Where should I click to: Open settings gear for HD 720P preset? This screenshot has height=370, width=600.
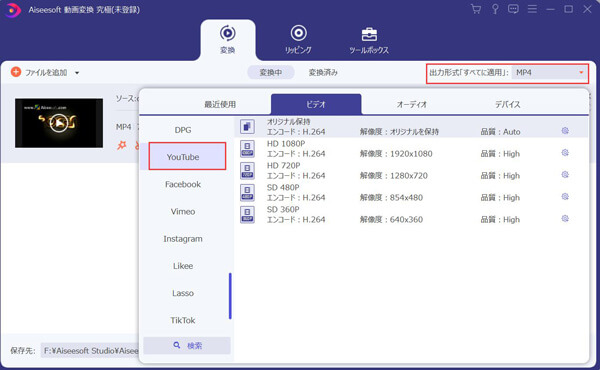click(565, 174)
